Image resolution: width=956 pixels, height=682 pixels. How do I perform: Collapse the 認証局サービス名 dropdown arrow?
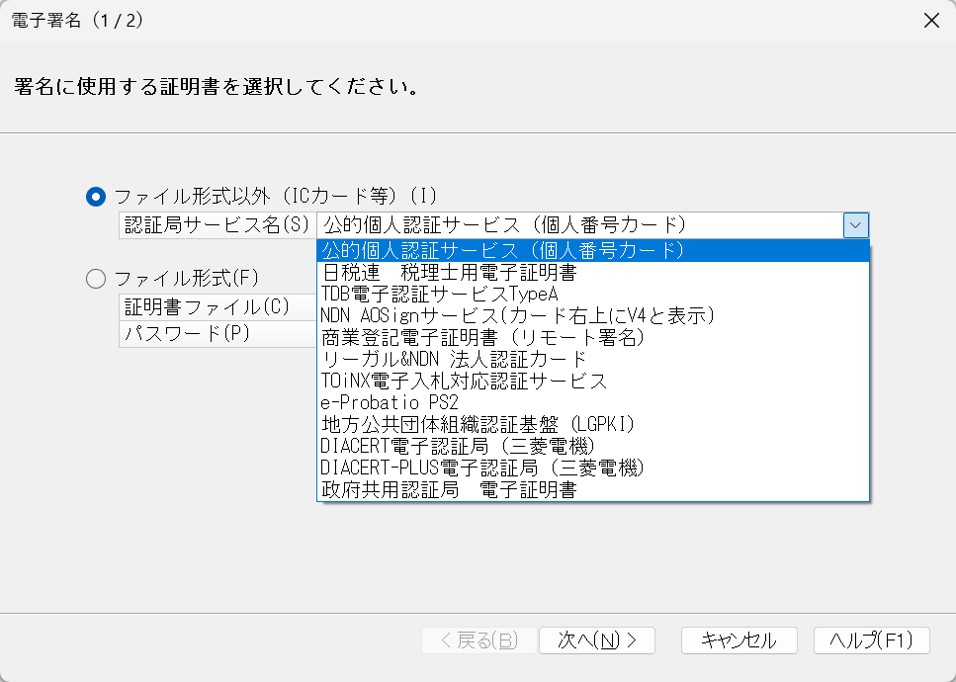point(855,226)
